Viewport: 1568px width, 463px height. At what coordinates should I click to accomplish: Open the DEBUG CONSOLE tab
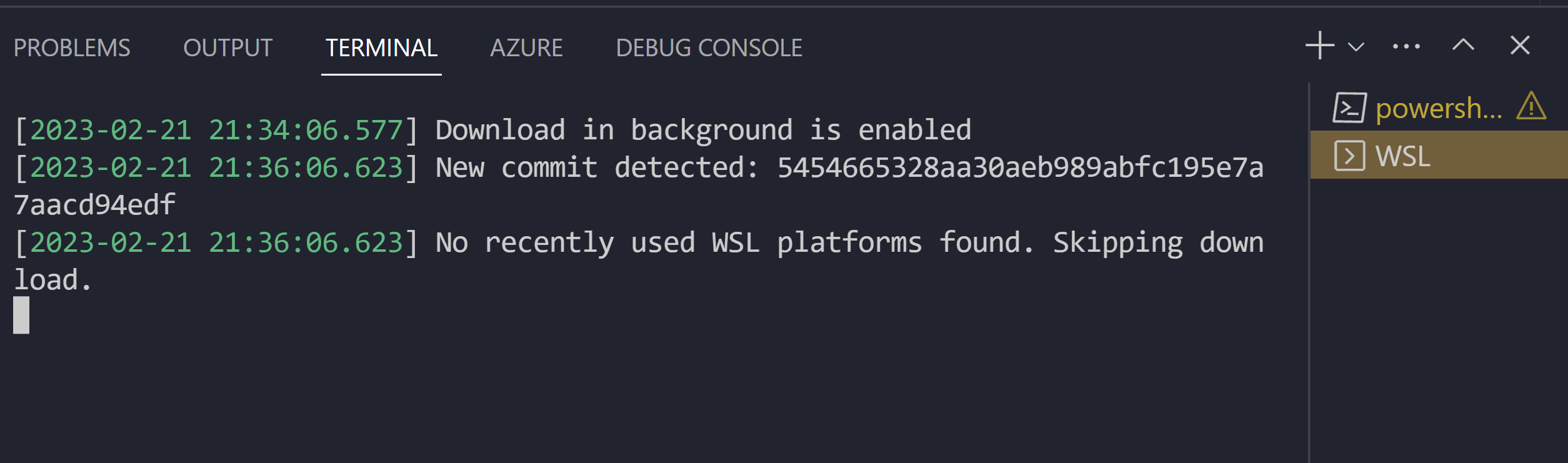pyautogui.click(x=709, y=47)
